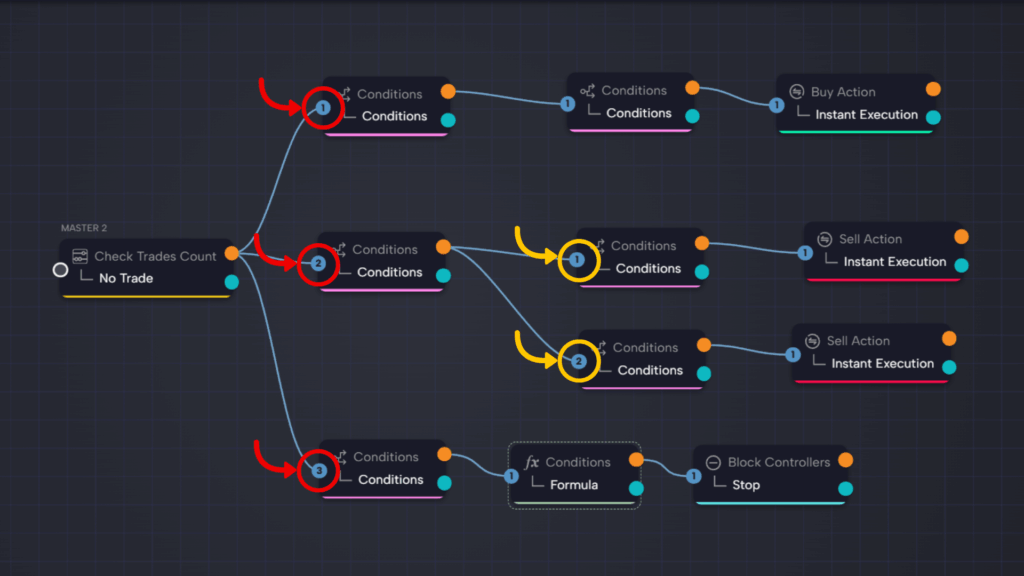Click the fx icon on the Formula node
The height and width of the screenshot is (576, 1024).
click(532, 462)
